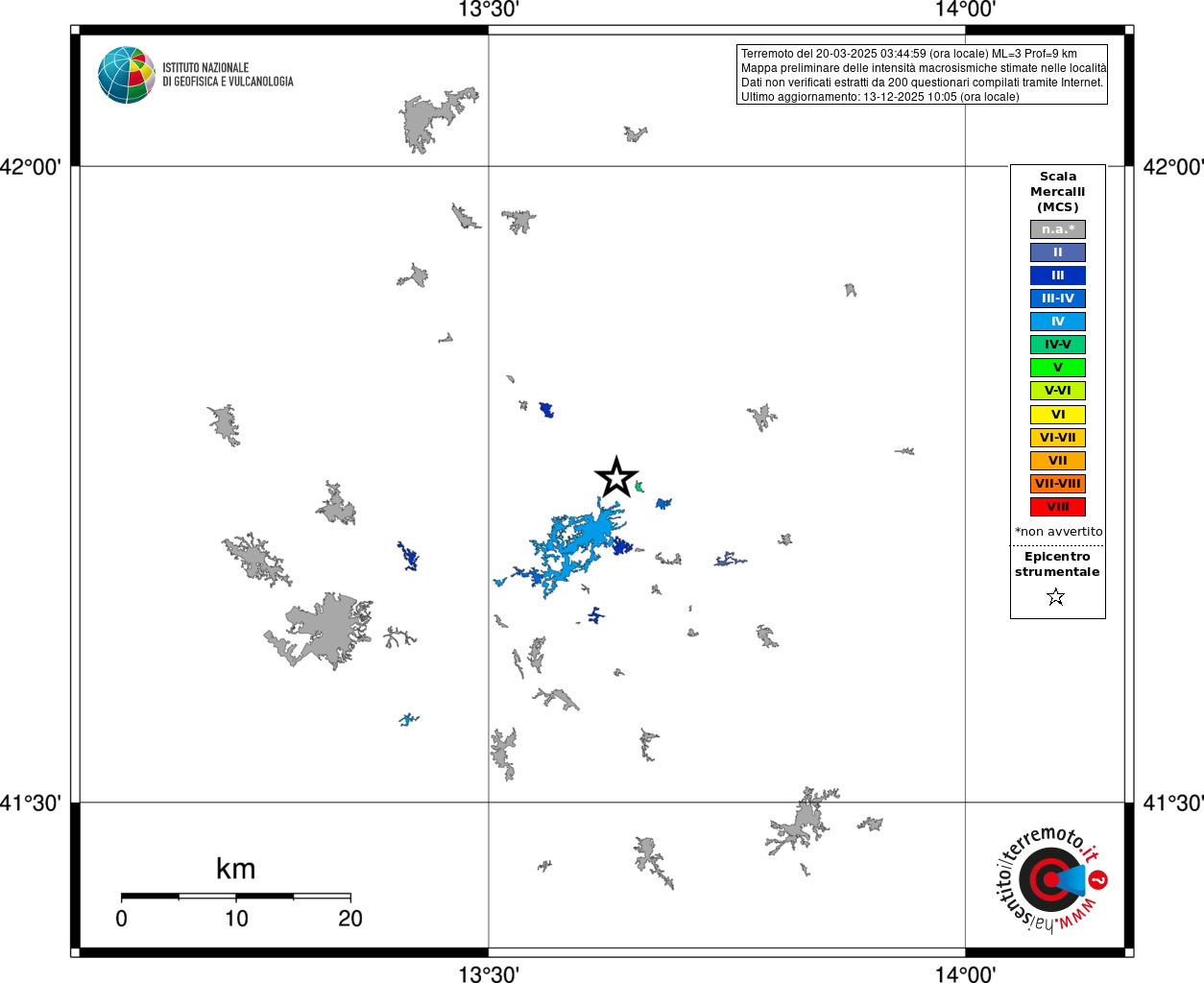Screen dimensions: 1204x983
Task: Click the small green locality near the epicenter
Action: (x=639, y=488)
